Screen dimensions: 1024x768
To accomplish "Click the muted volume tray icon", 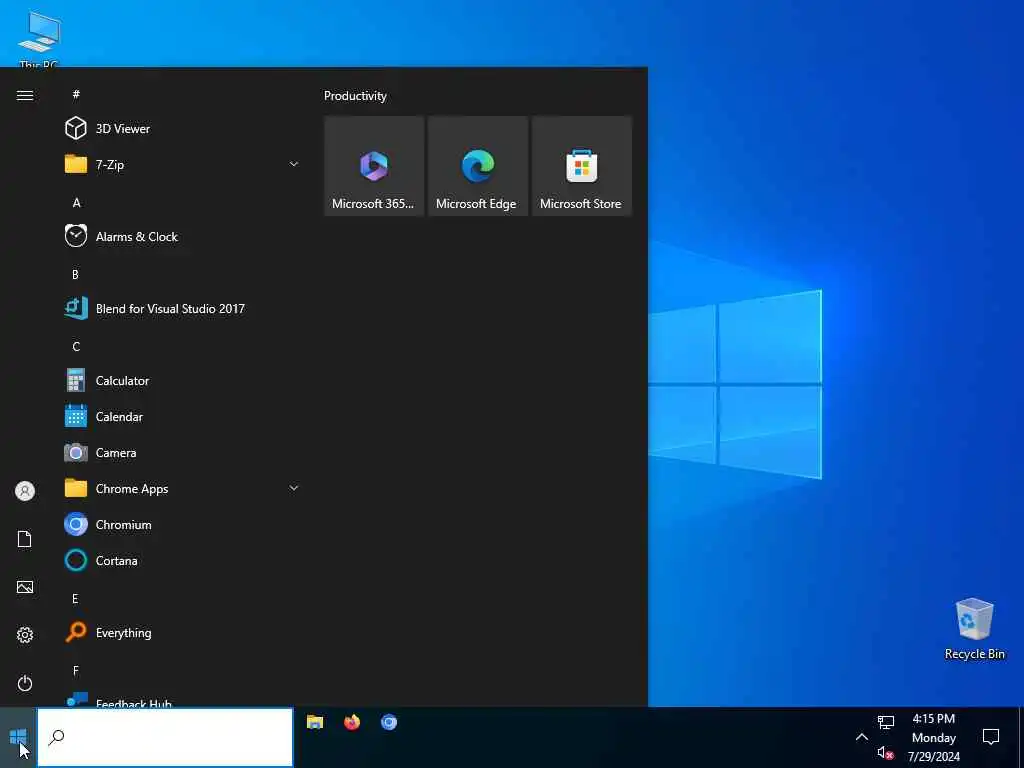I will (886, 753).
